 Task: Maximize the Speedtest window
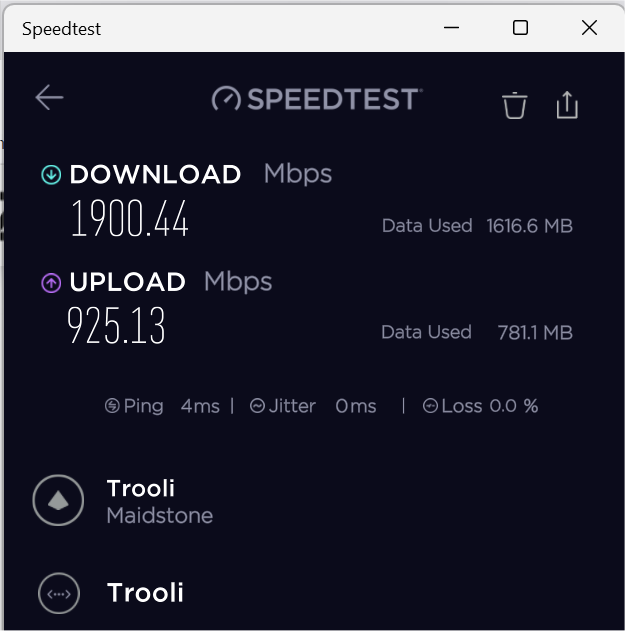pos(520,28)
